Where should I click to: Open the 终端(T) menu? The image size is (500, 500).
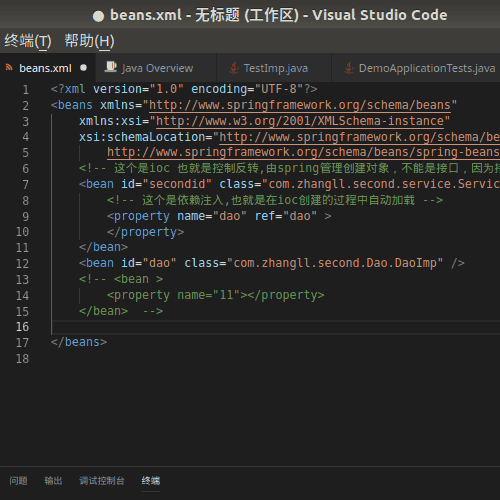[x=28, y=41]
